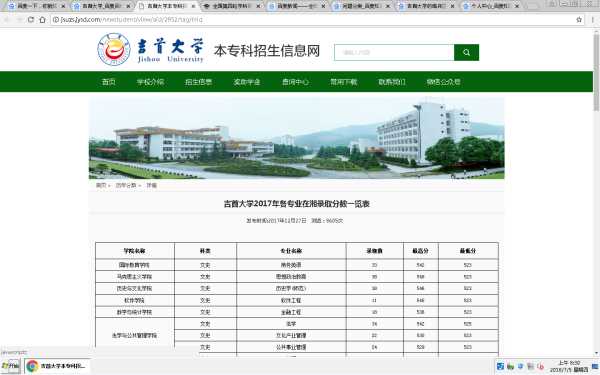Screen dimensions: 600x375
Task: Open the 常用下载 navigation item
Action: point(344,82)
